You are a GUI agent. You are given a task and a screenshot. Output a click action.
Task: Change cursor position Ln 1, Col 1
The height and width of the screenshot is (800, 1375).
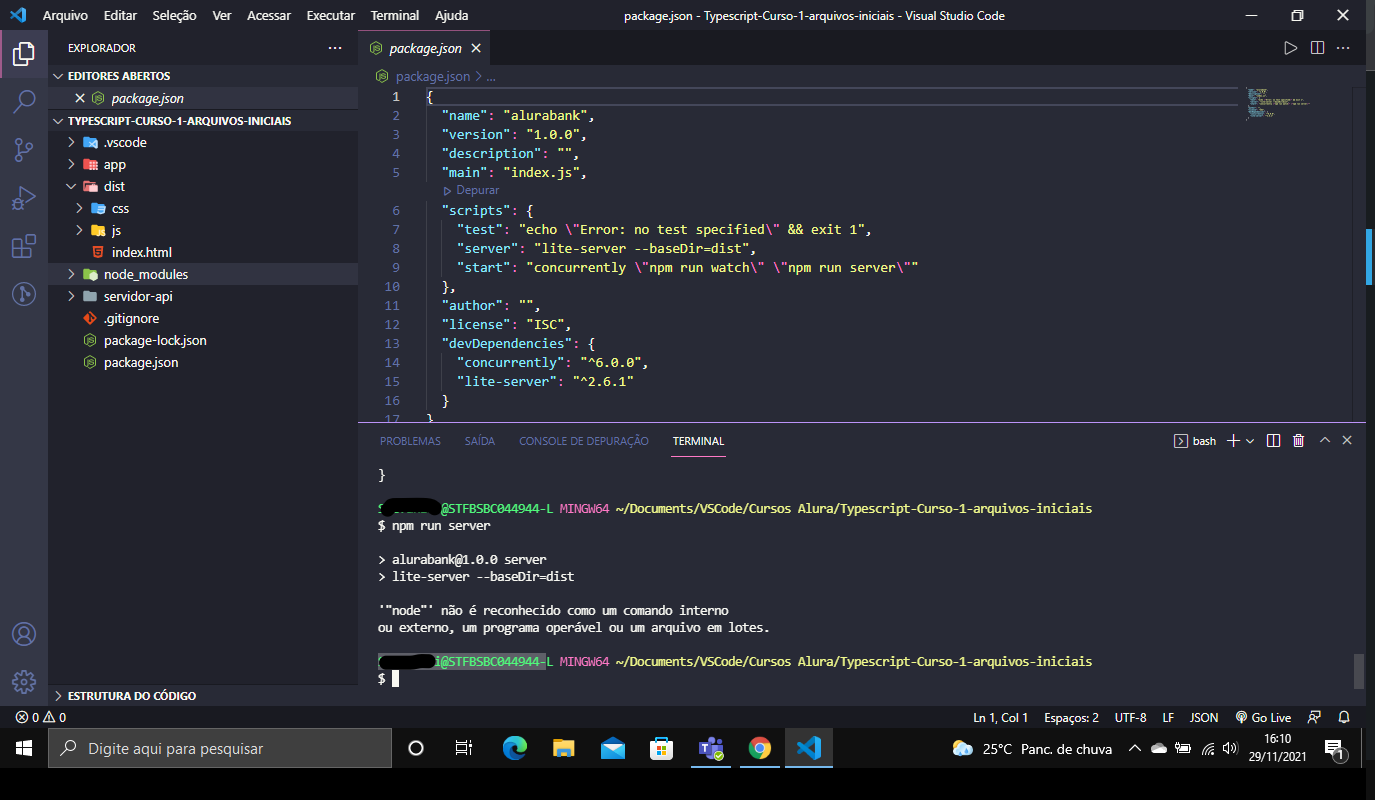[x=1000, y=718]
